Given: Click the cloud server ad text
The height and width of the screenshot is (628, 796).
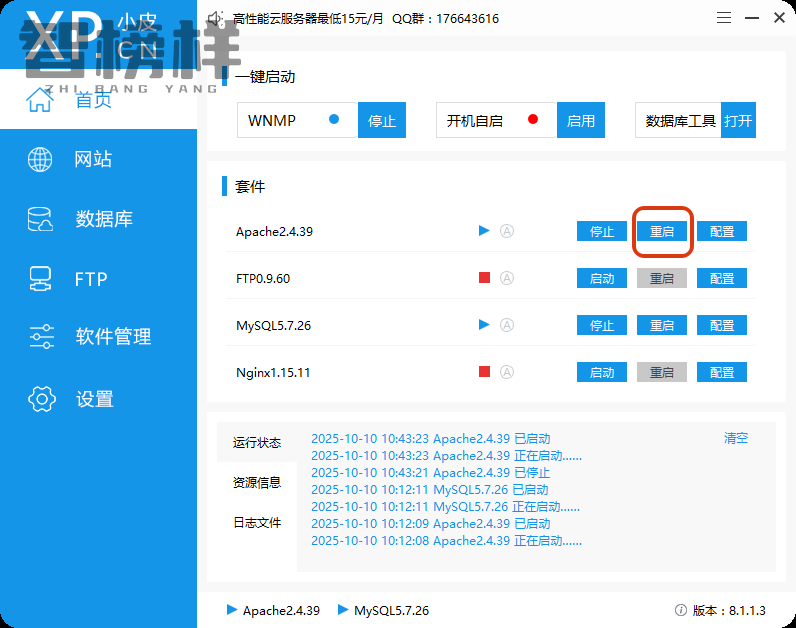Looking at the screenshot, I should click(x=308, y=19).
